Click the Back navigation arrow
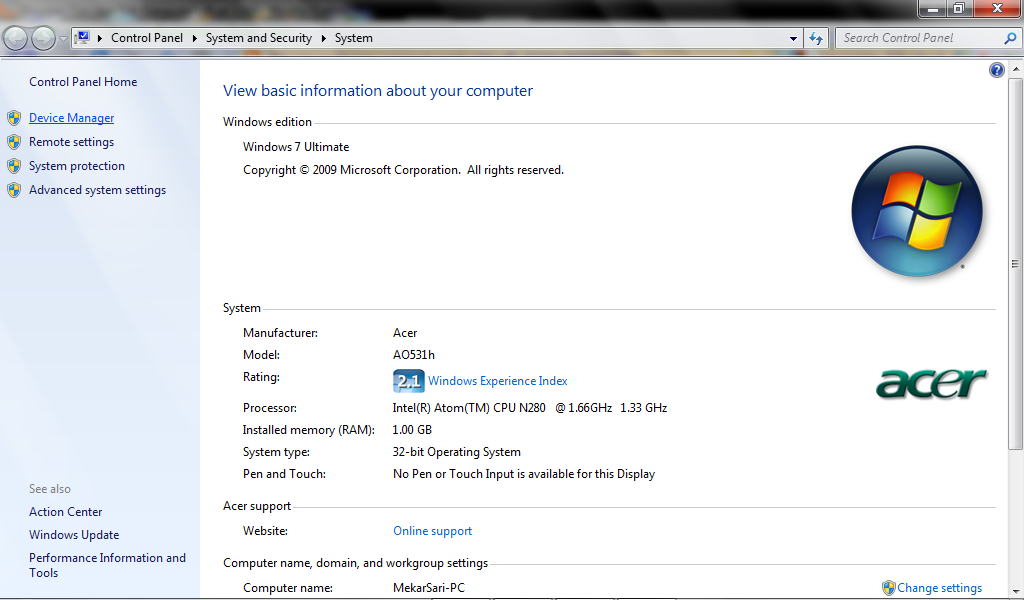Screen dimensions: 1024x600 click(16, 38)
